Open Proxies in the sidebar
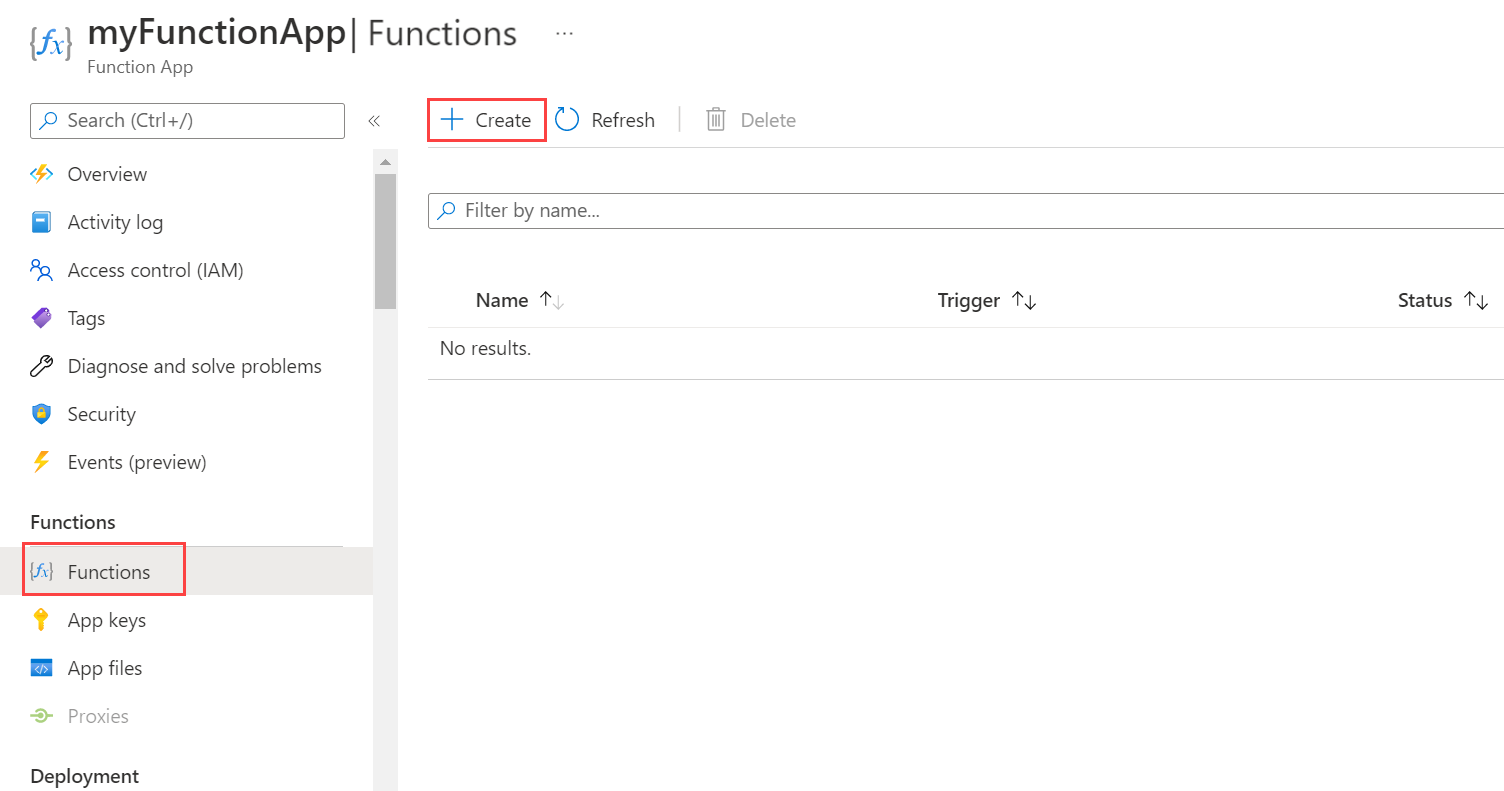The height and width of the screenshot is (791, 1504). (x=98, y=716)
